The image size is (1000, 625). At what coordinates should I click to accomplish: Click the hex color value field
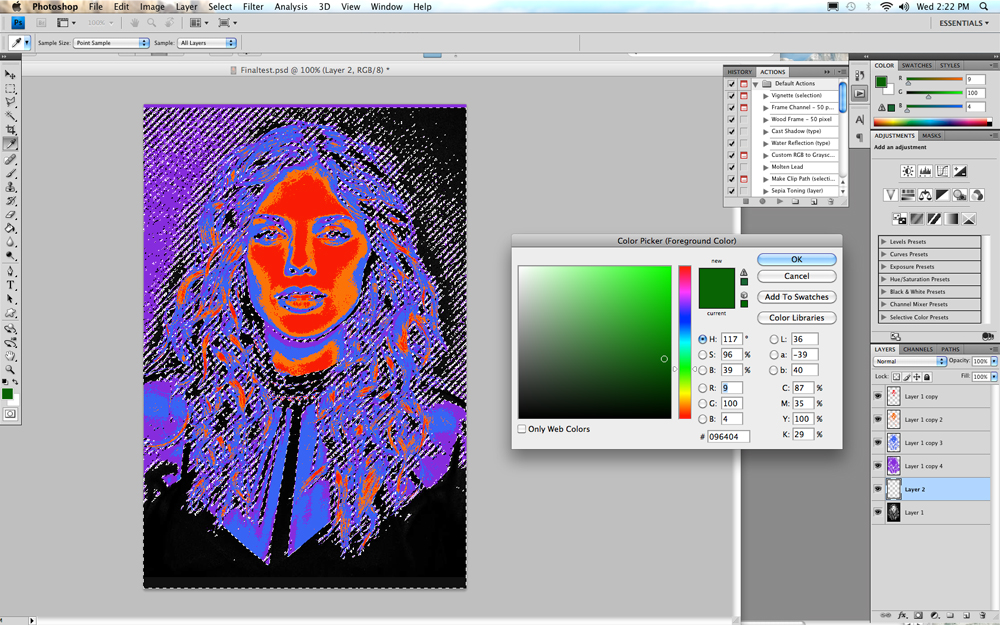click(x=728, y=437)
